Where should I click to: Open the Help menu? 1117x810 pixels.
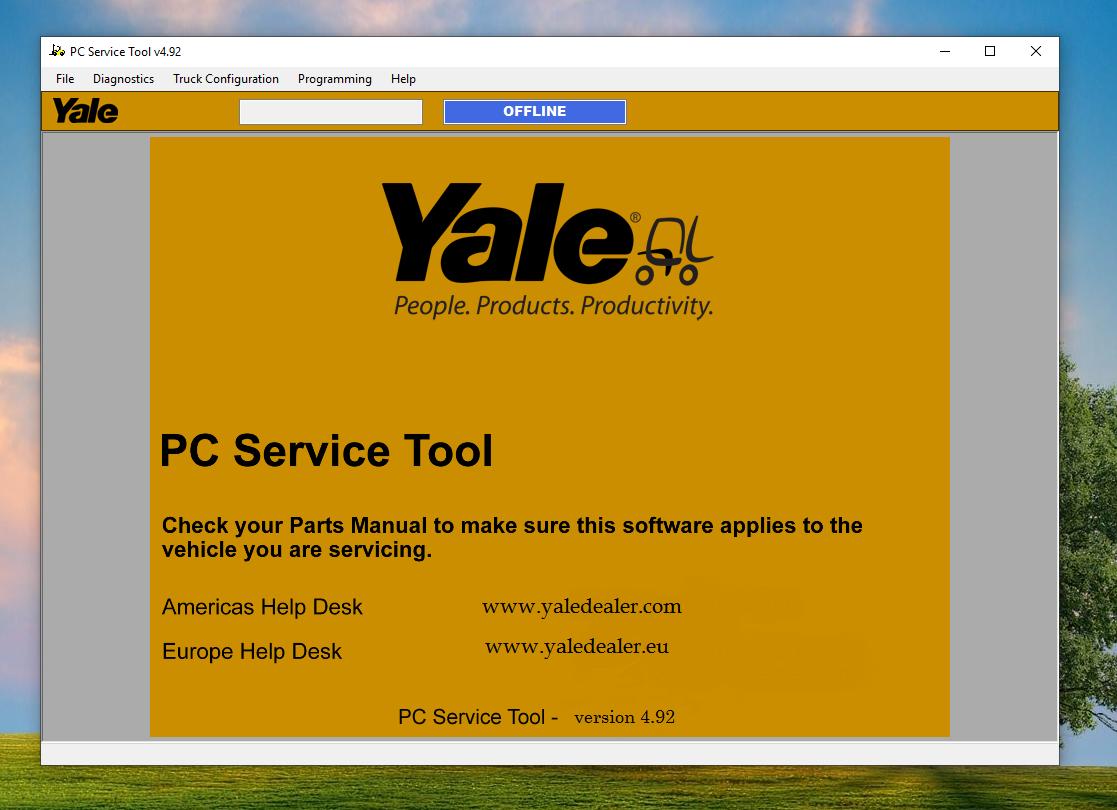[x=403, y=79]
